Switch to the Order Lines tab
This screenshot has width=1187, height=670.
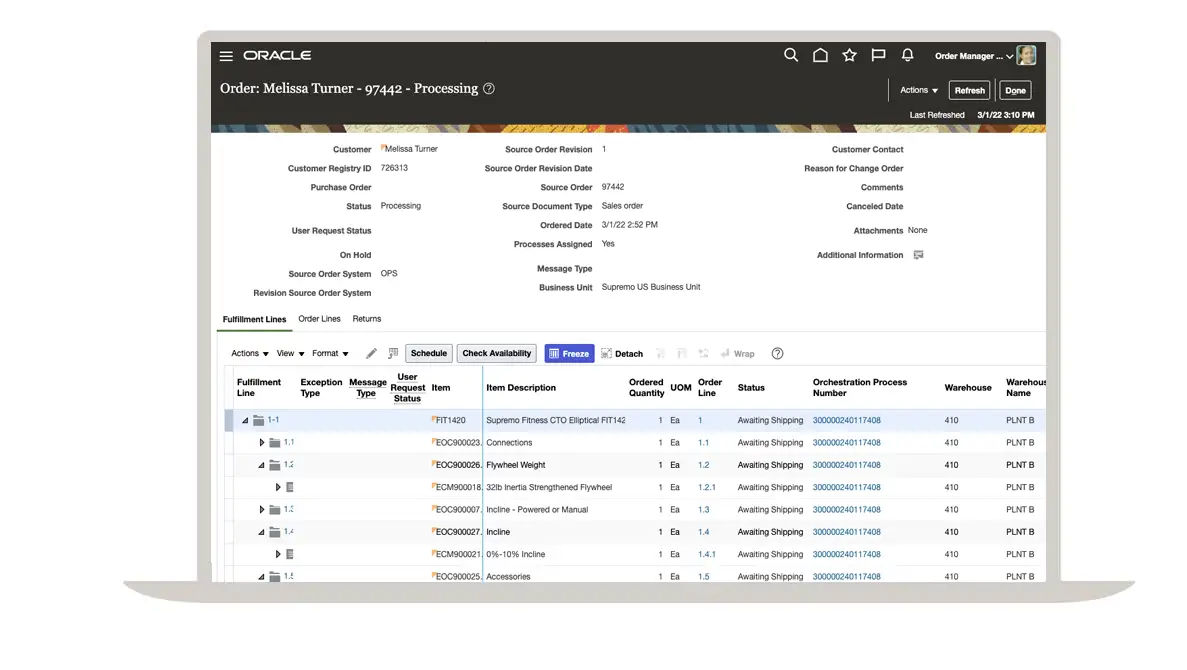coord(319,319)
